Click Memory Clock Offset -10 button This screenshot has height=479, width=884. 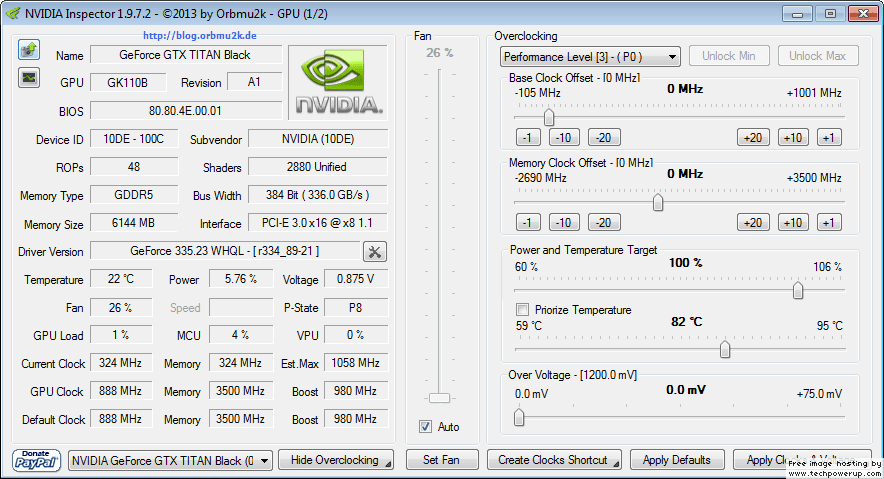click(x=564, y=223)
